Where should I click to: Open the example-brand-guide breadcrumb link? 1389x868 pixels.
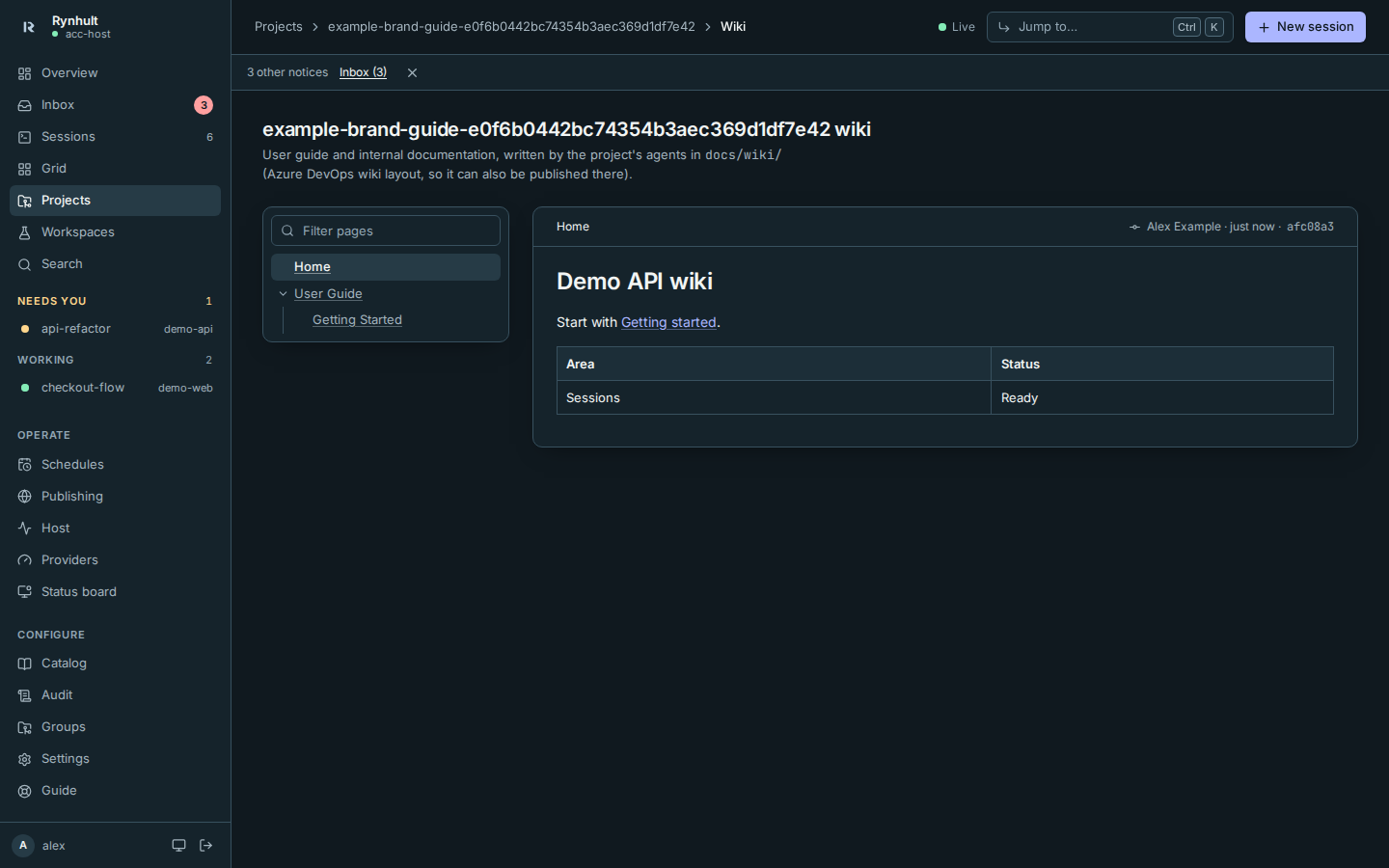click(x=511, y=27)
